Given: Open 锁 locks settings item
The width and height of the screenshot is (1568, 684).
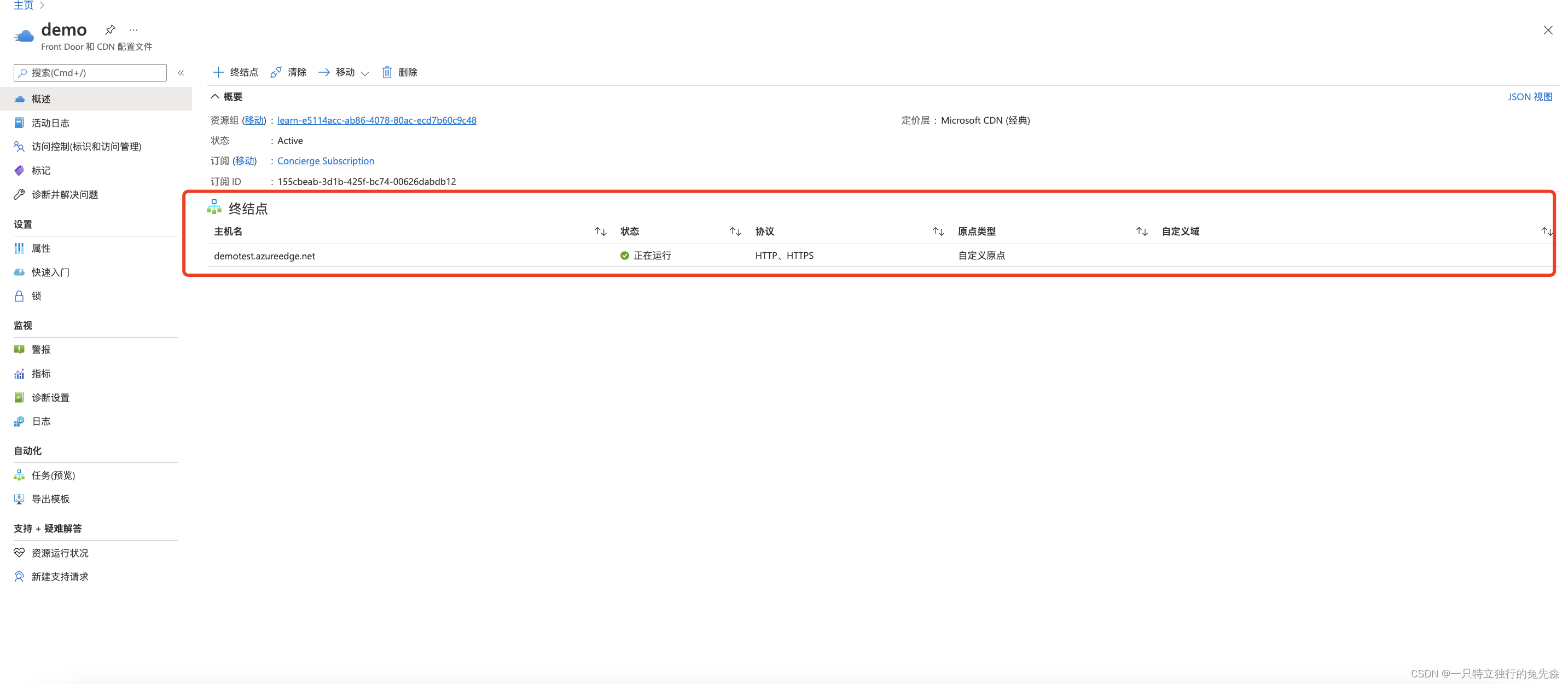Looking at the screenshot, I should click(36, 297).
